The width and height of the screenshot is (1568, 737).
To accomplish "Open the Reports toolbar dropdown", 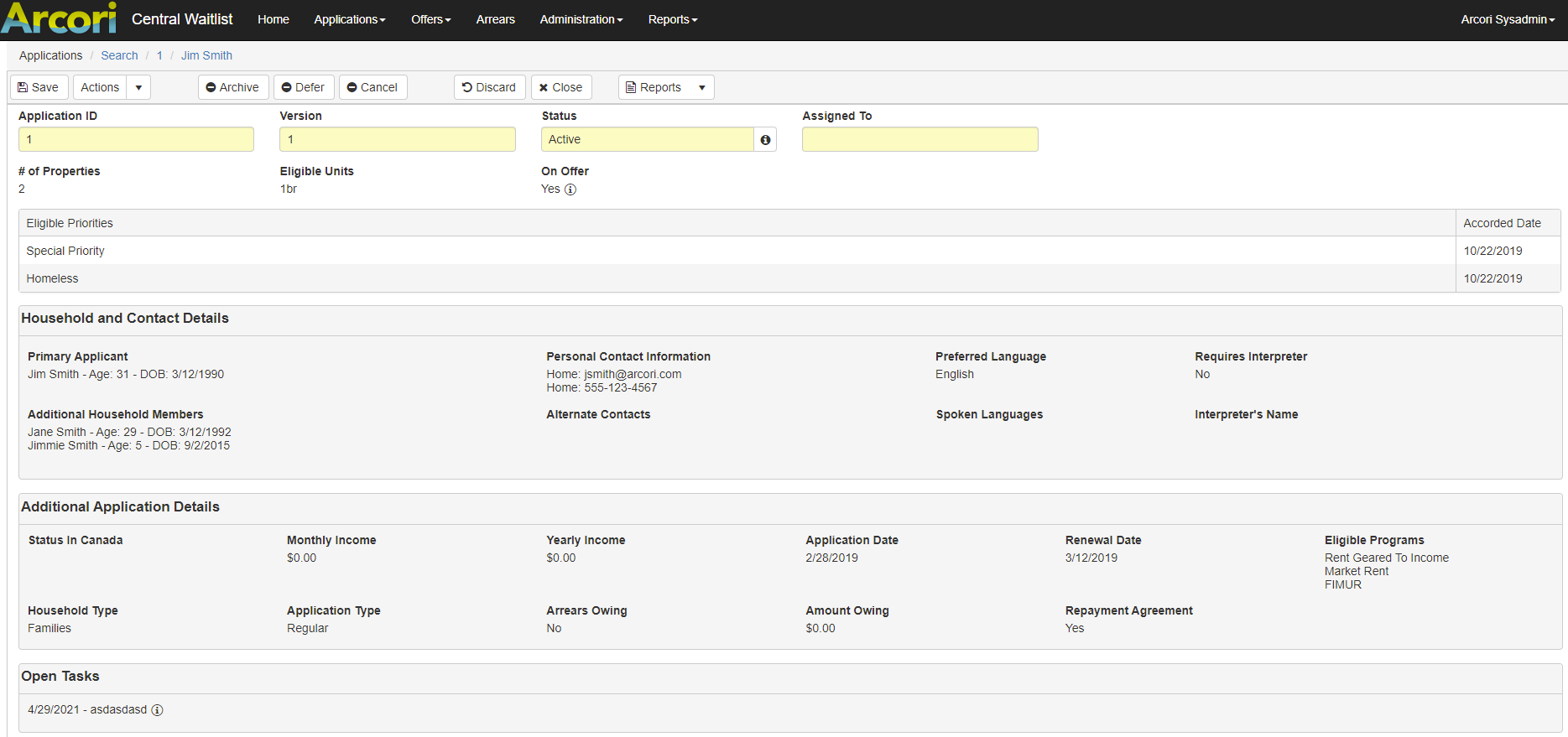I will click(x=666, y=87).
